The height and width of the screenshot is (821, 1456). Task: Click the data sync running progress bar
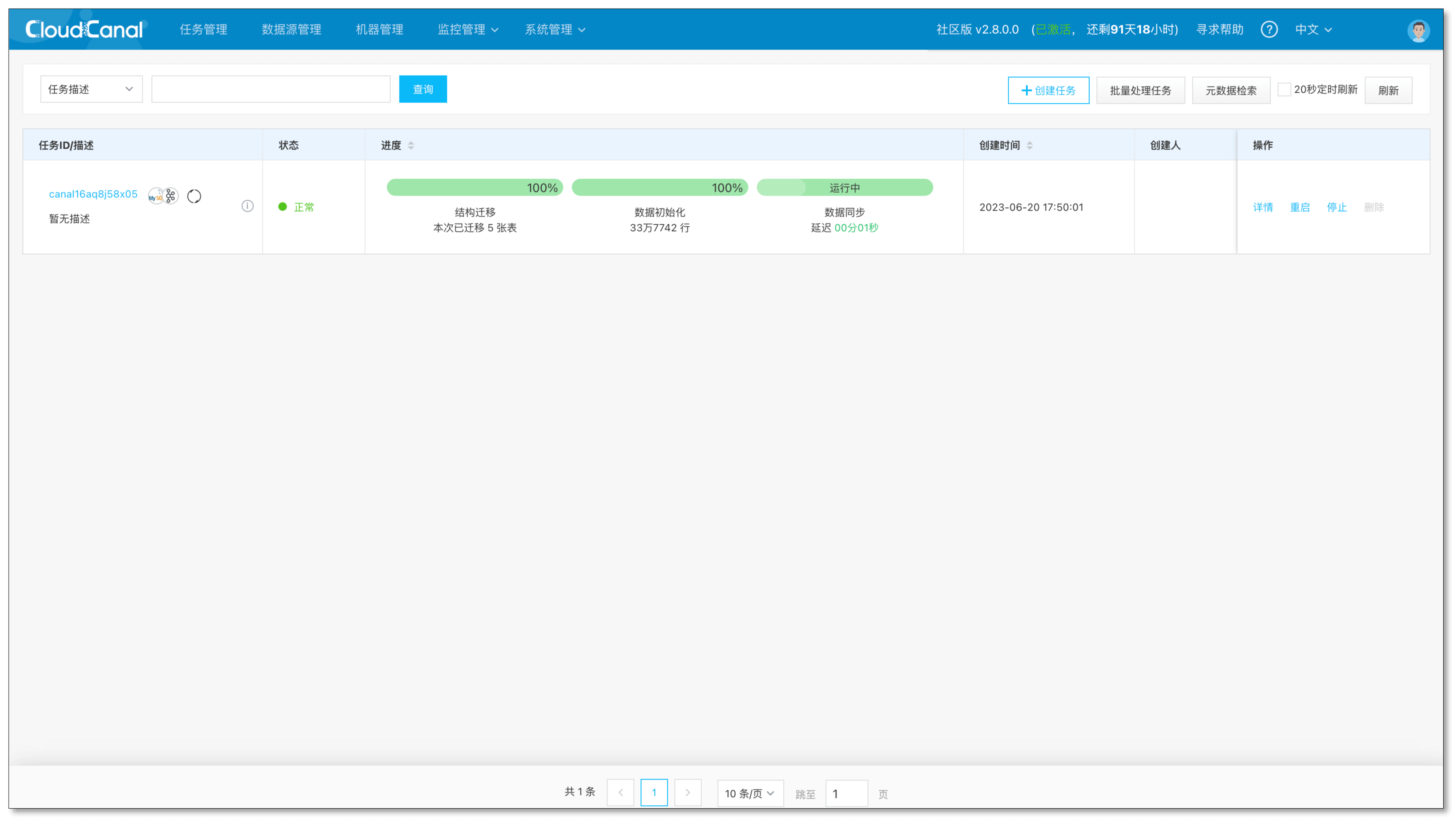tap(845, 188)
